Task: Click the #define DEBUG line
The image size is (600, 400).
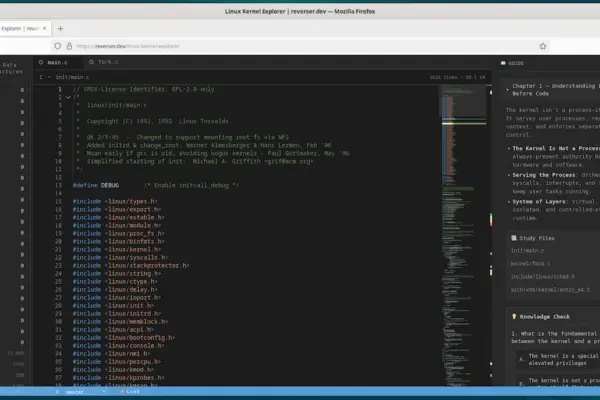Action: coord(156,185)
